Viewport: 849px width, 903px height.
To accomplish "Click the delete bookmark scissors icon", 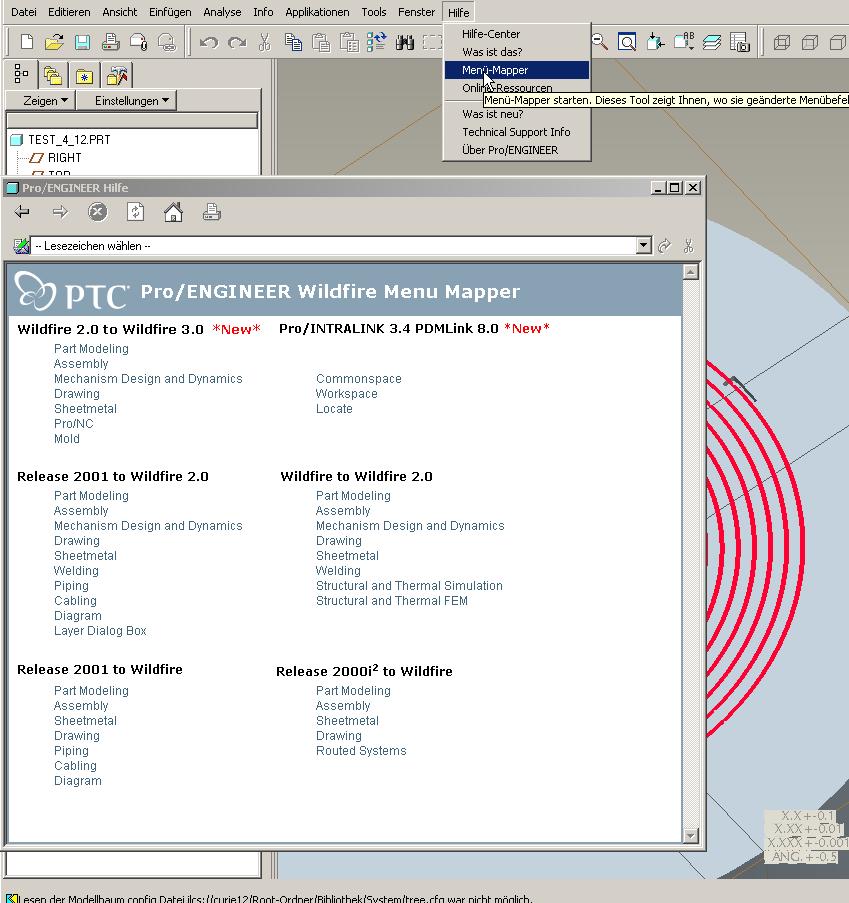I will tap(688, 246).
